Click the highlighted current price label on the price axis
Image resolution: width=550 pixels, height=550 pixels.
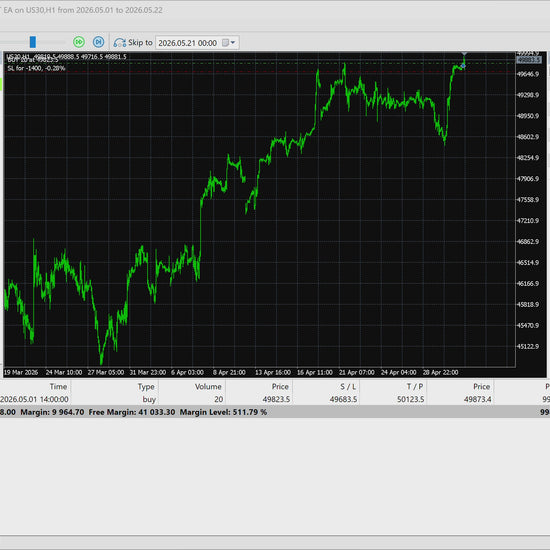529,60
